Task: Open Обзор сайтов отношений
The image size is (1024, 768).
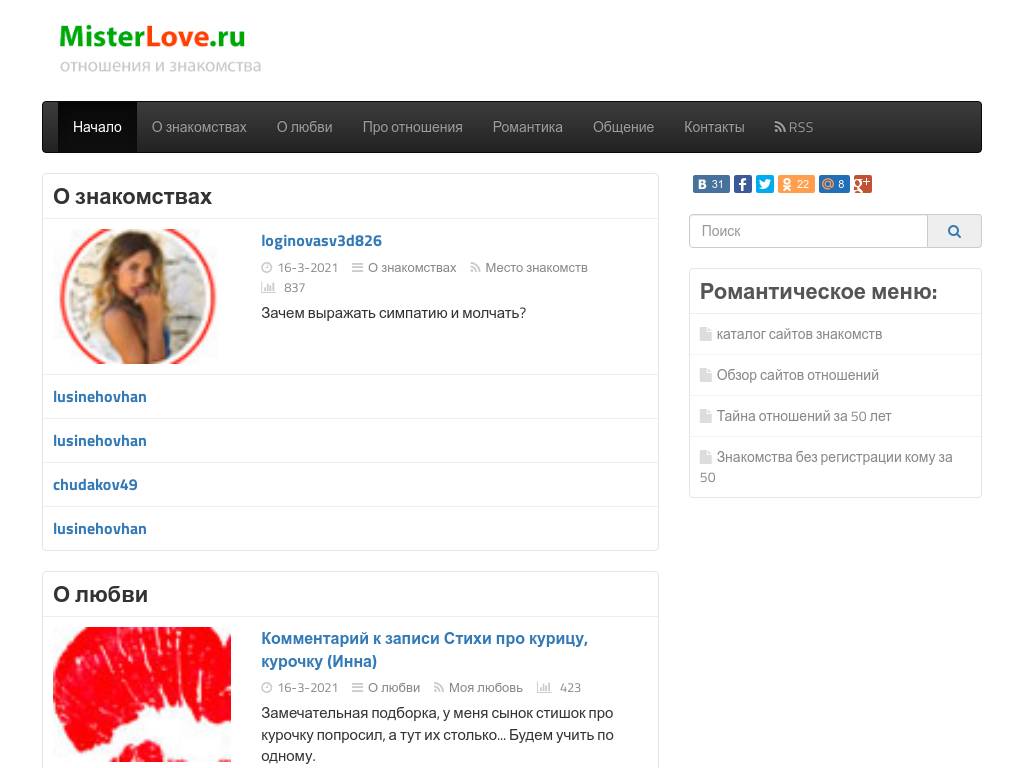Action: (x=797, y=375)
